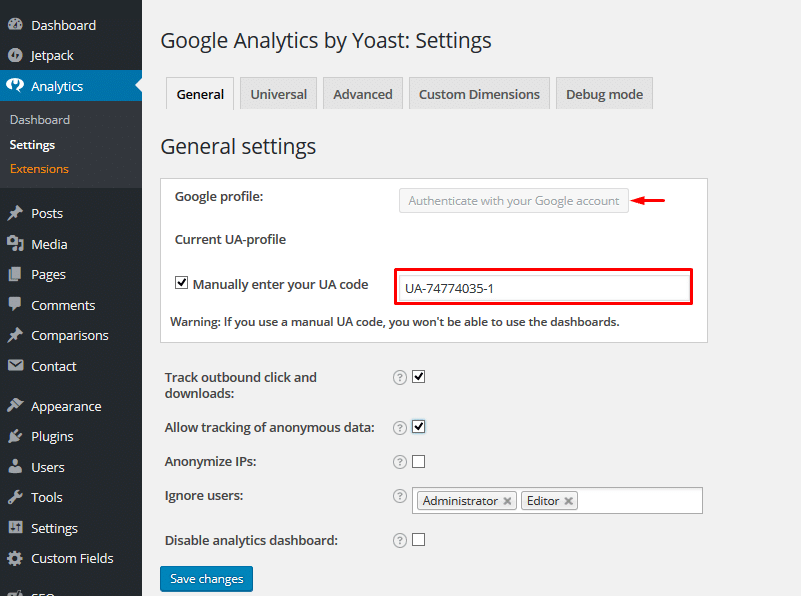Toggle Allow tracking of anonymous data checkbox
Image resolution: width=801 pixels, height=596 pixels.
[418, 426]
